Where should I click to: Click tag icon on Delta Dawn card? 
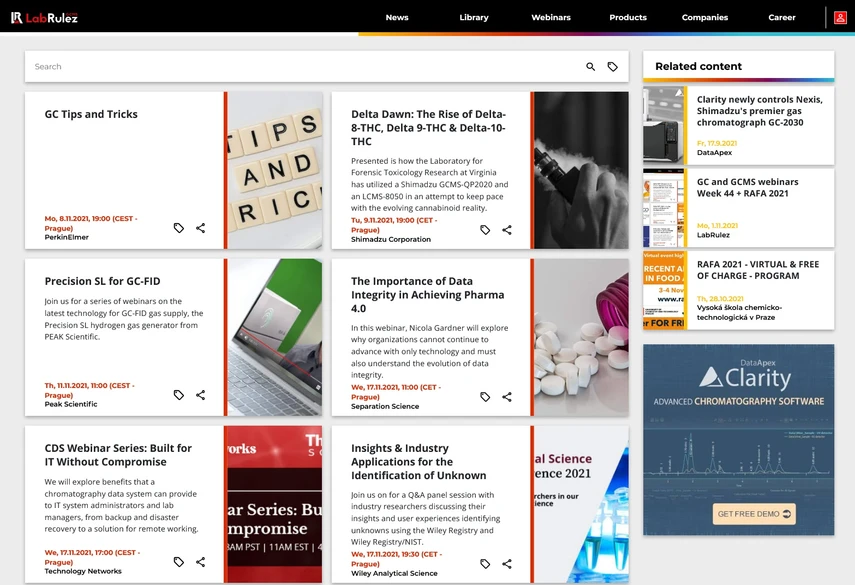click(x=485, y=230)
